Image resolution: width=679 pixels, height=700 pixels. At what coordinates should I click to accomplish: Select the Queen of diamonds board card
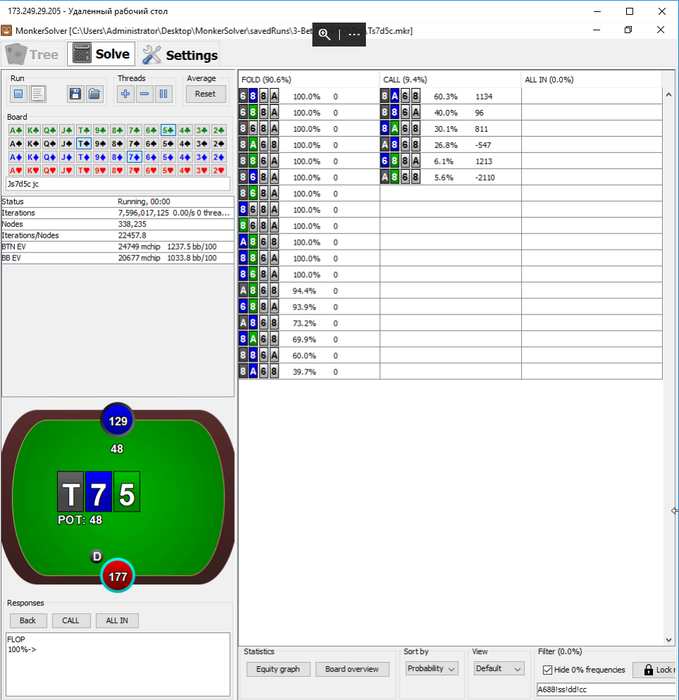(50, 157)
